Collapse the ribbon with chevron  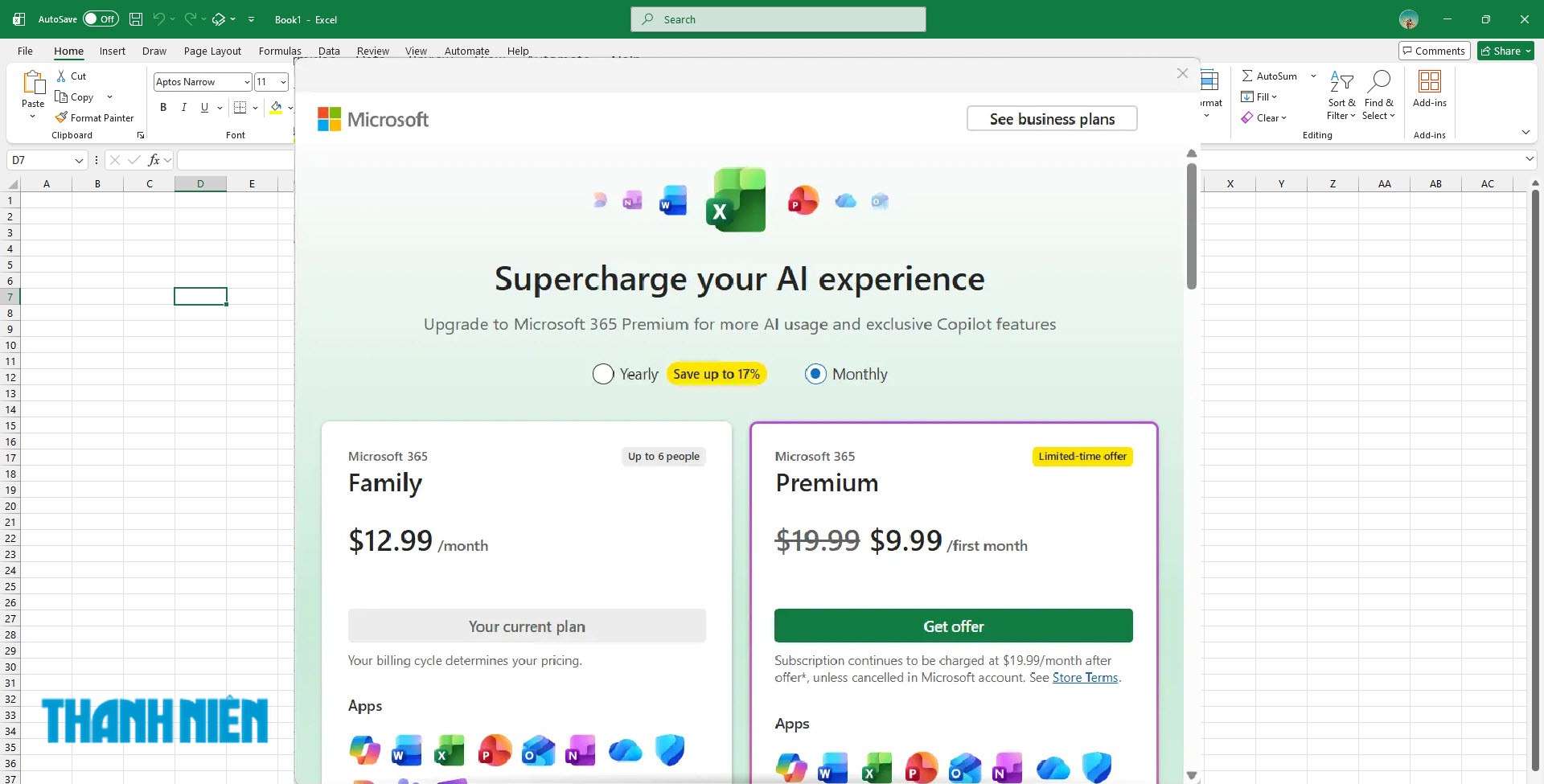click(1526, 132)
